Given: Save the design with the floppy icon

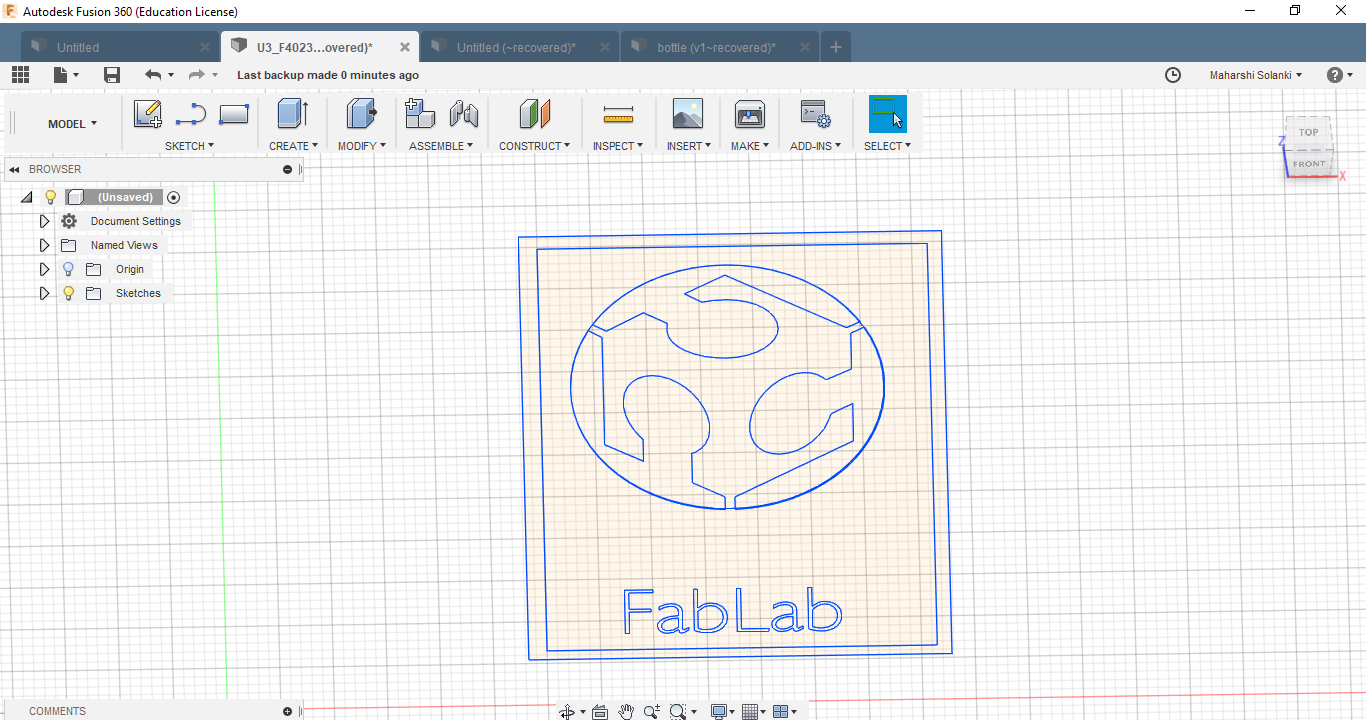Looking at the screenshot, I should (112, 75).
